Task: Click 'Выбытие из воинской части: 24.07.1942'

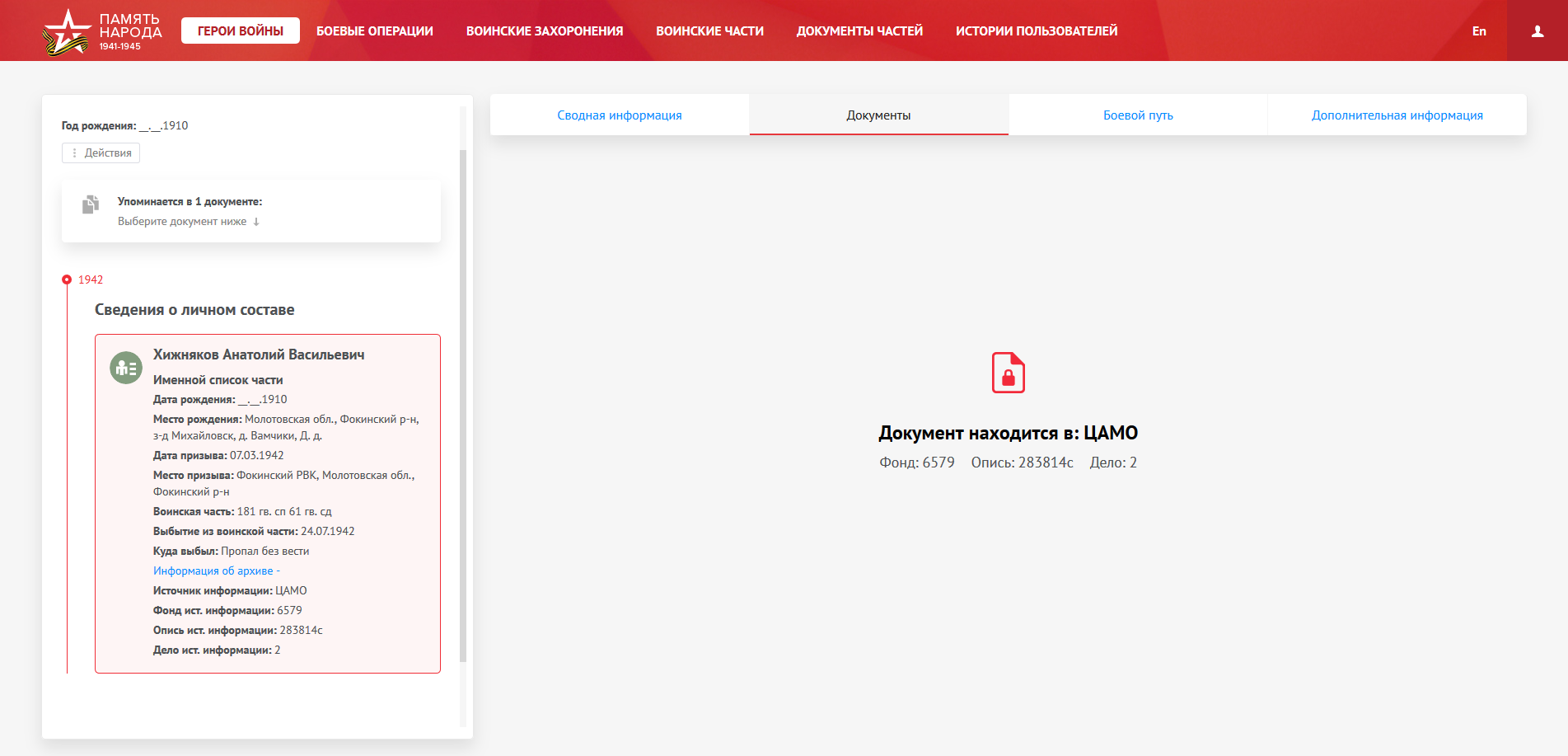Action: tap(254, 531)
